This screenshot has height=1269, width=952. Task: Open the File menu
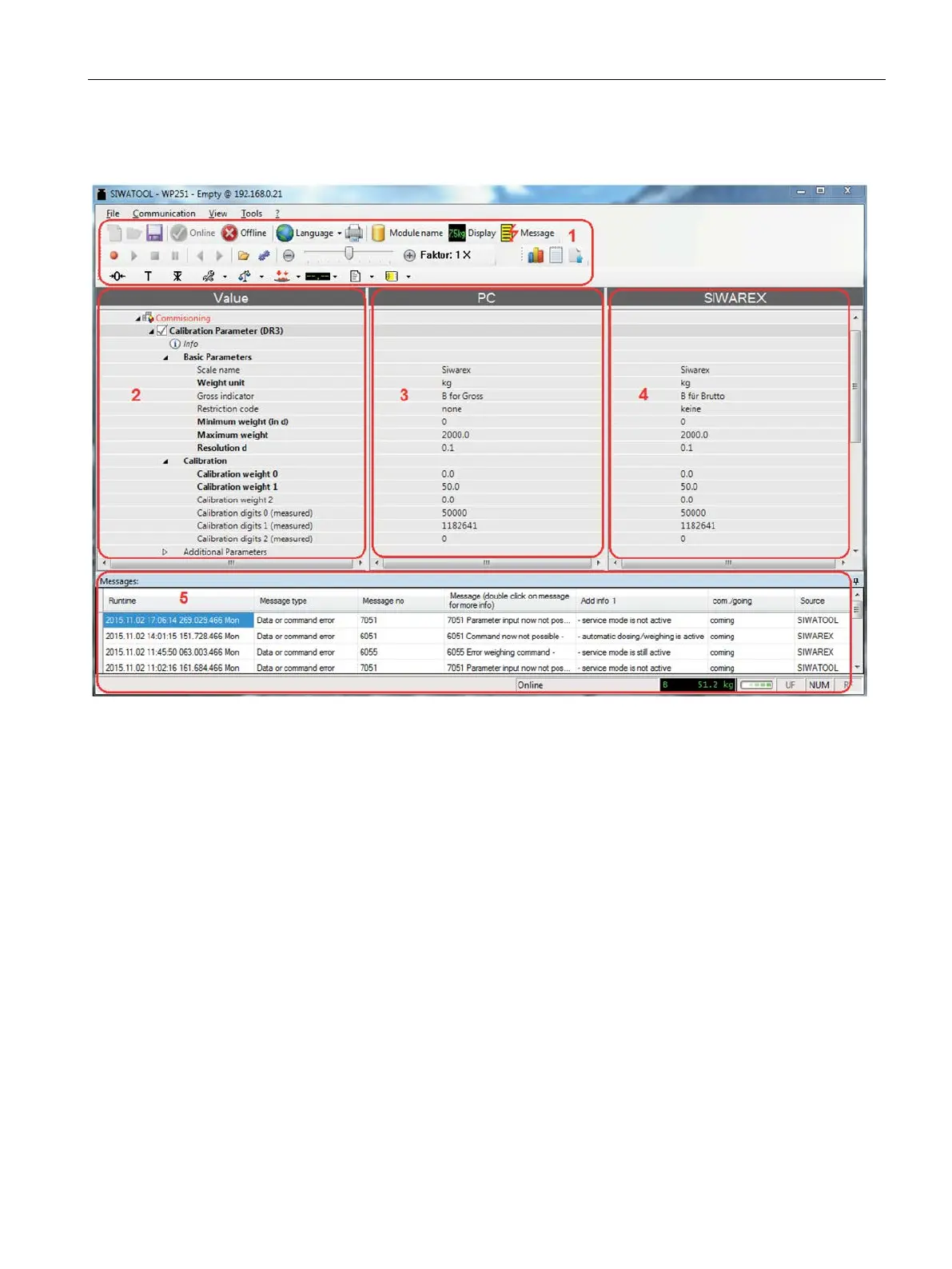[113, 213]
